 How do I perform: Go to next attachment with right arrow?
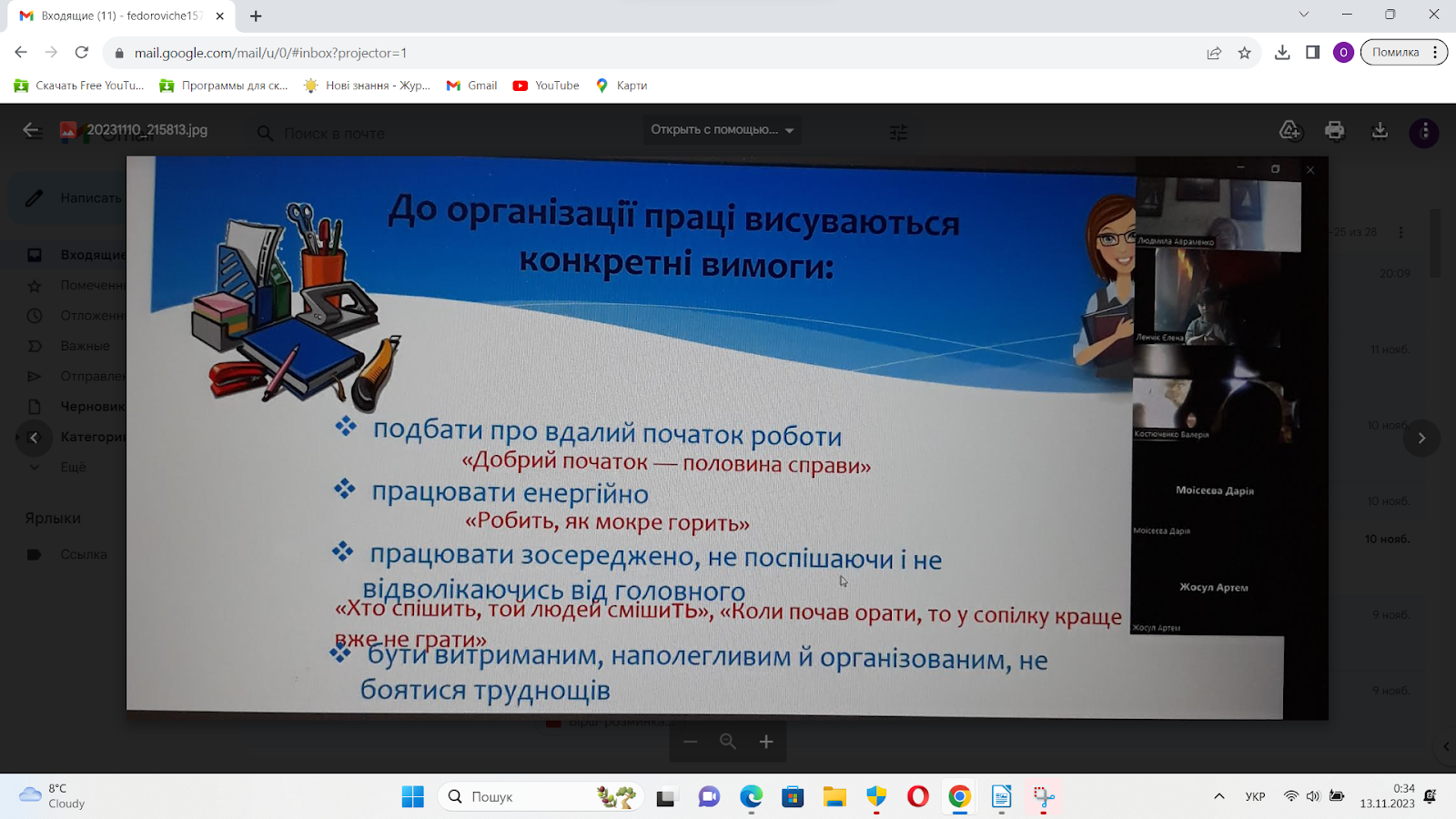click(x=1421, y=438)
